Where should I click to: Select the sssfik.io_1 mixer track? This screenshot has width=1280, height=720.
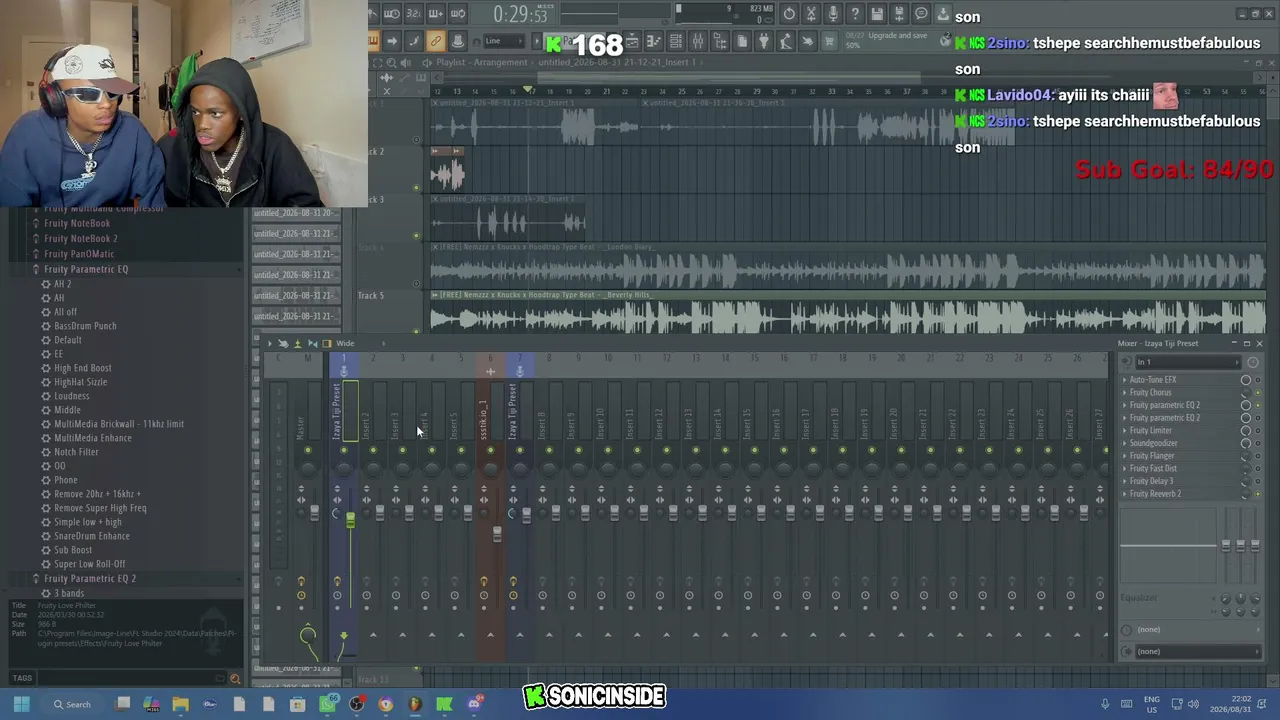coord(484,420)
